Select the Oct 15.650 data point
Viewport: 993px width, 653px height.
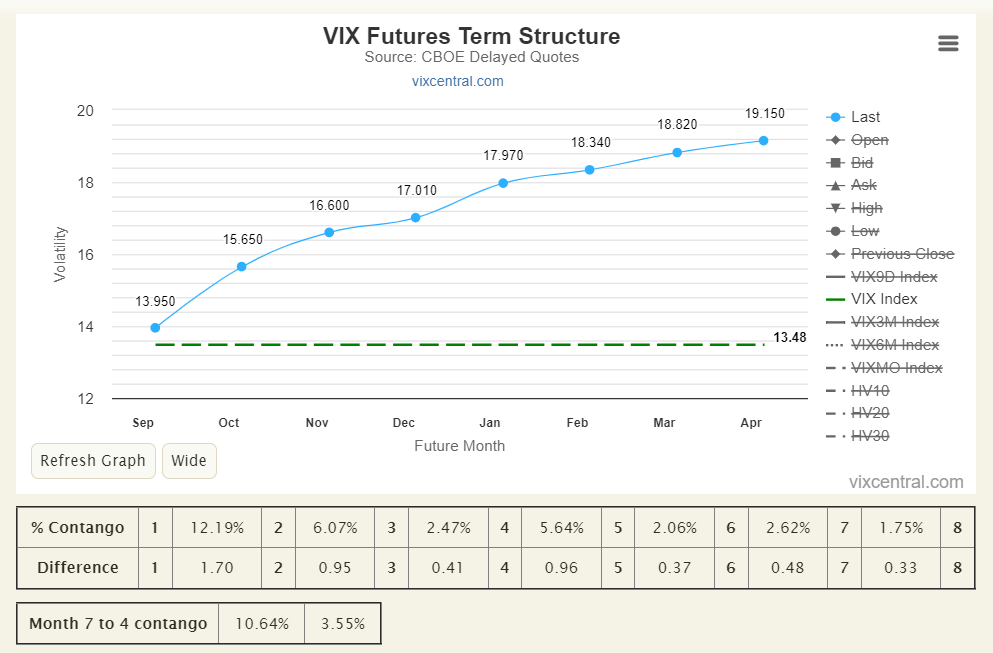click(x=241, y=267)
